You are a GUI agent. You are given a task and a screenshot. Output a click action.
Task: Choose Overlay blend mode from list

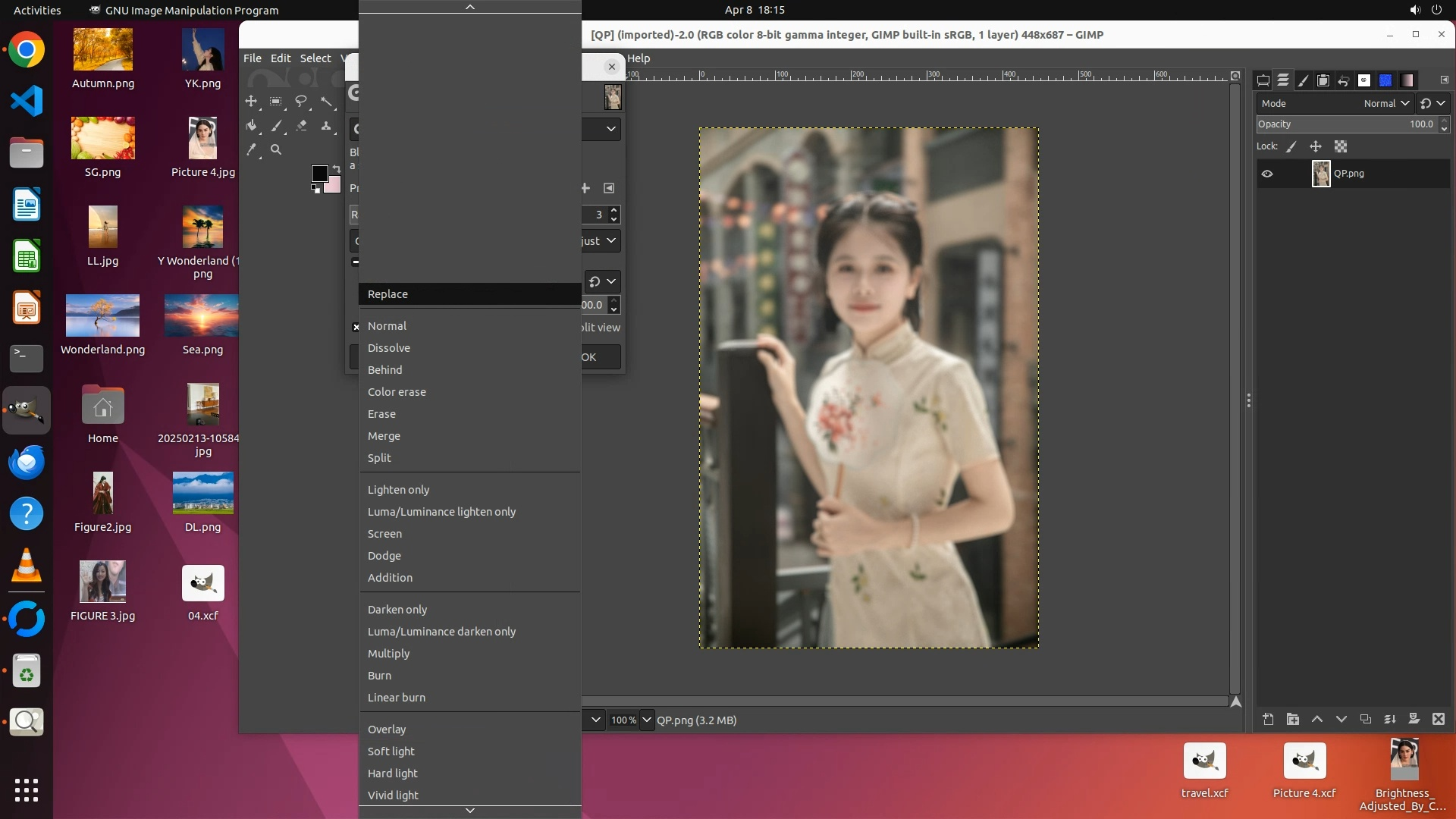[387, 729]
